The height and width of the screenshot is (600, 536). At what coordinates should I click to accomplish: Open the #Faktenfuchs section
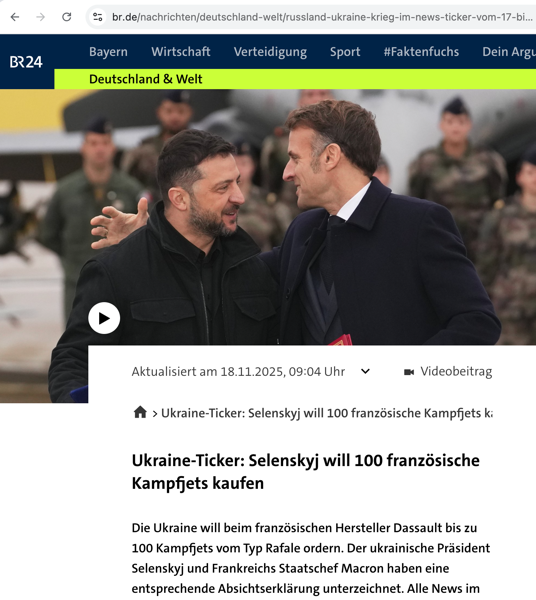[421, 52]
